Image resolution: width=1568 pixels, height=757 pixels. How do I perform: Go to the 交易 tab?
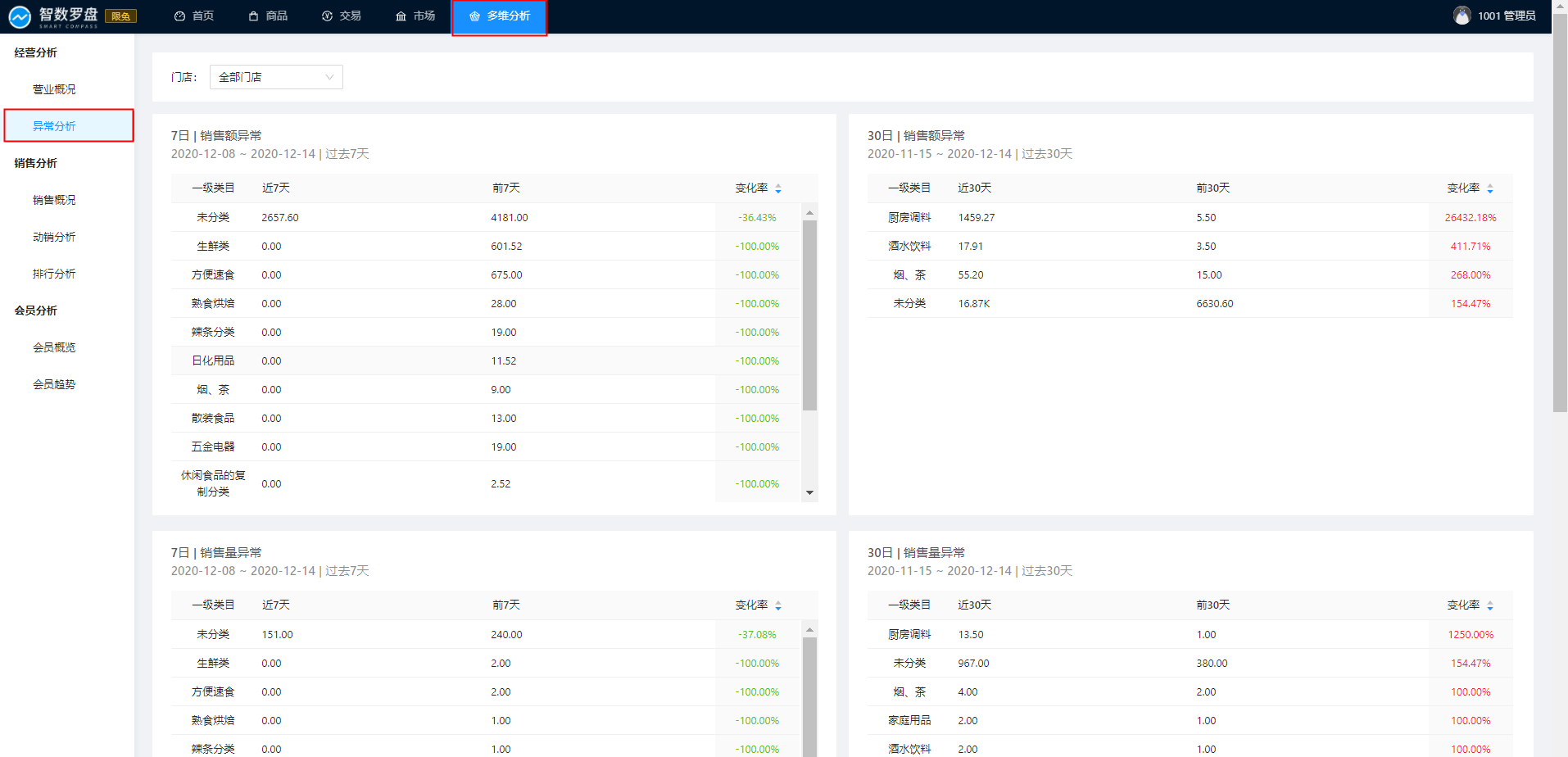click(x=342, y=16)
